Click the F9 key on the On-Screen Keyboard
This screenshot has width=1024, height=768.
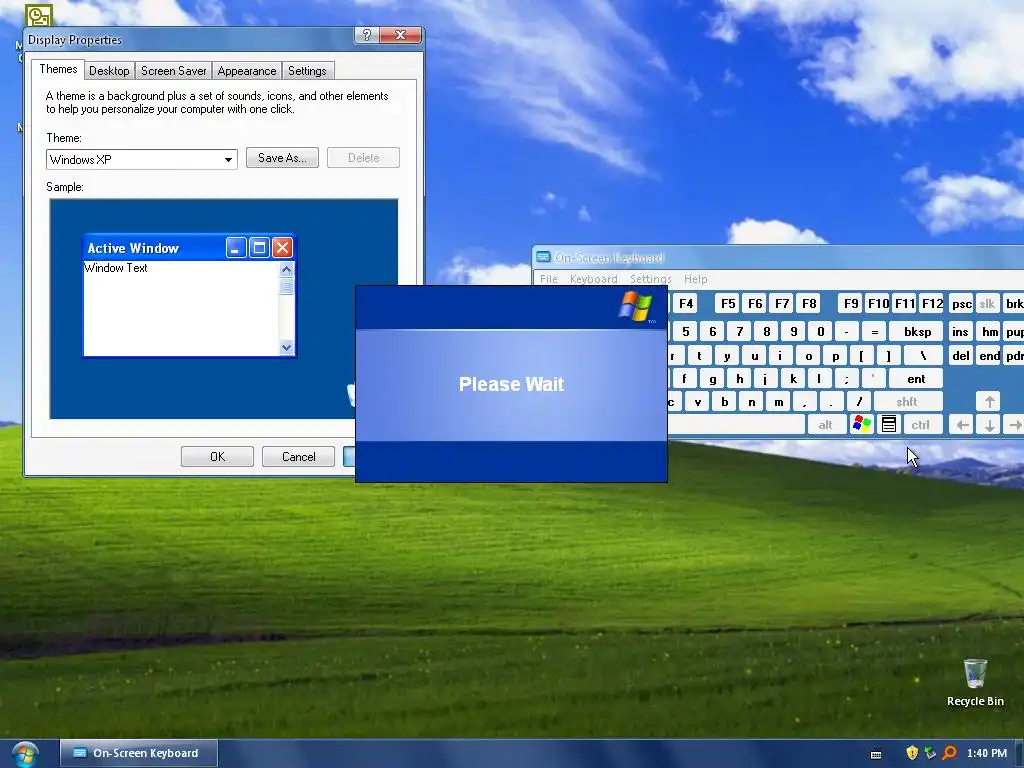pyautogui.click(x=851, y=304)
